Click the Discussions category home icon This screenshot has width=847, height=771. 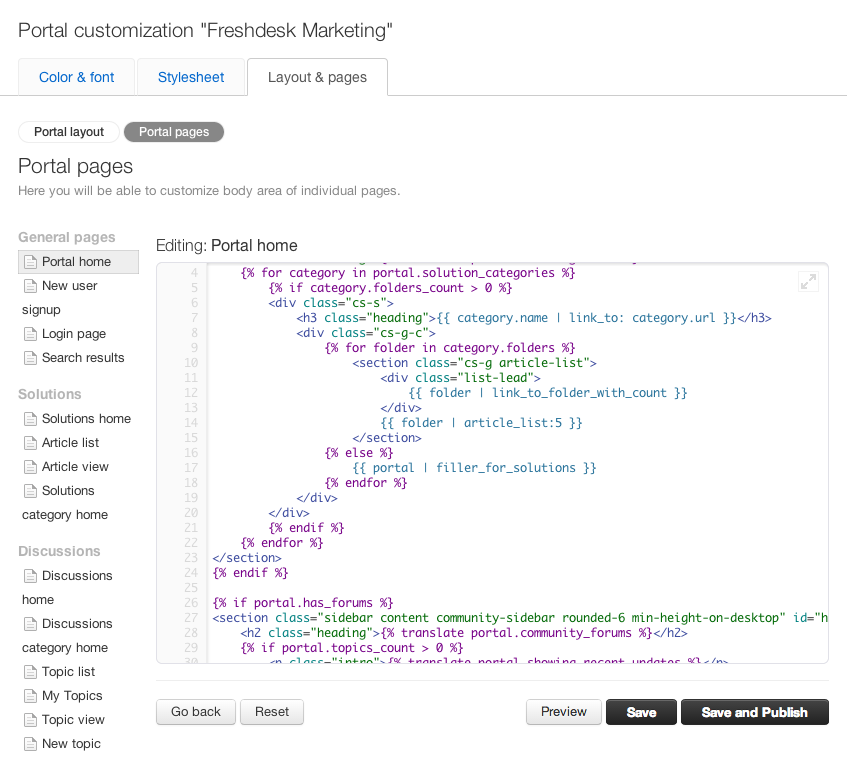click(x=31, y=624)
